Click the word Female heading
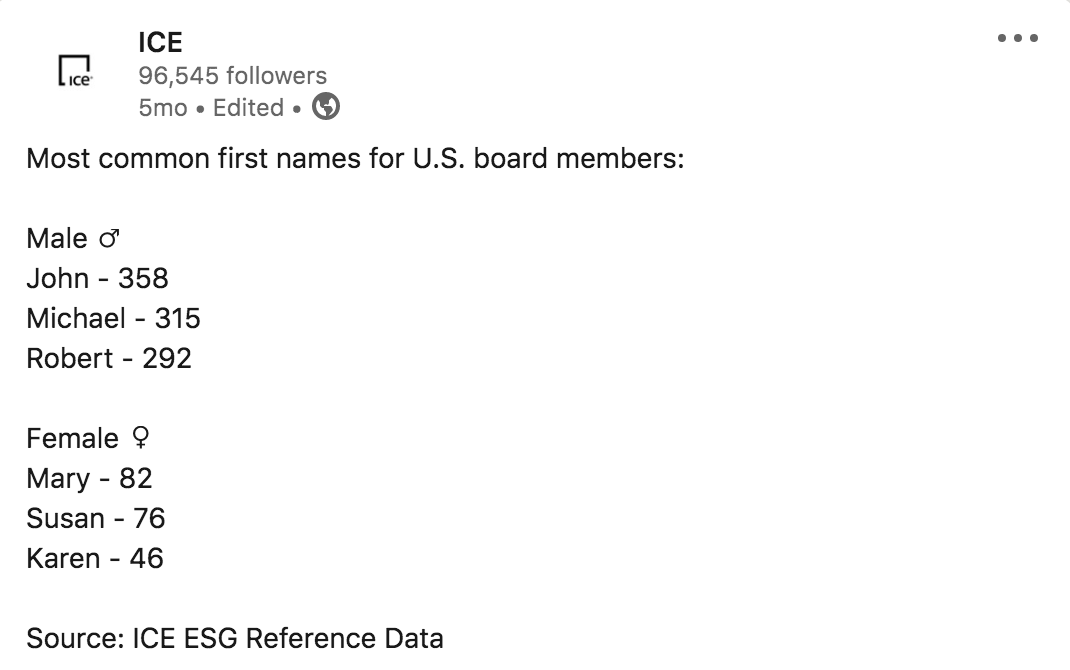The width and height of the screenshot is (1070, 670). click(x=72, y=439)
